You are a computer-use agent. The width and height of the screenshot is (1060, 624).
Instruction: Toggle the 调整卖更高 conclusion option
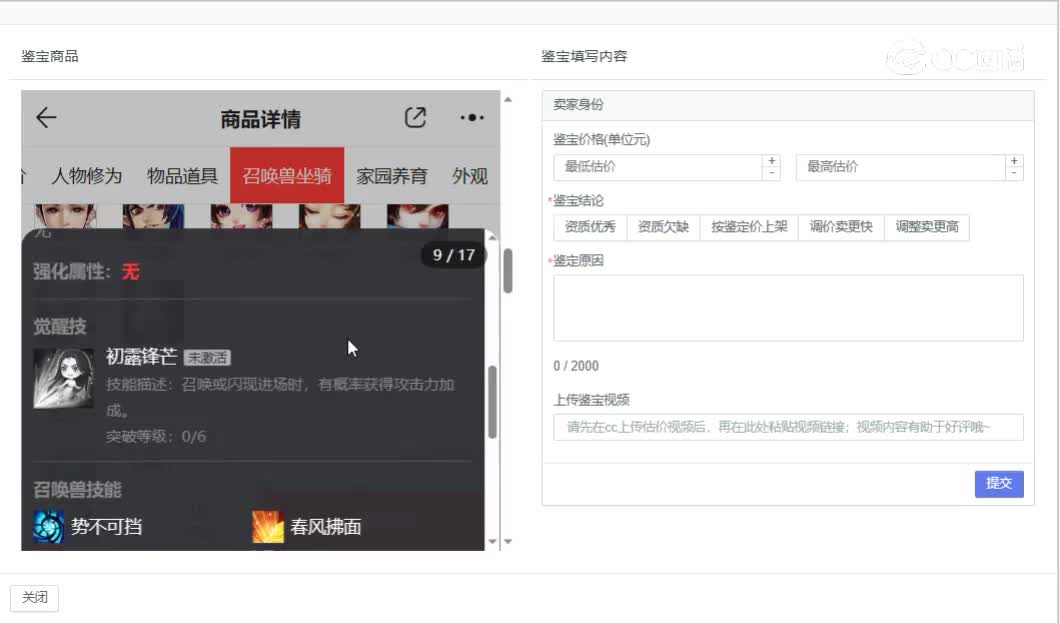click(x=926, y=227)
